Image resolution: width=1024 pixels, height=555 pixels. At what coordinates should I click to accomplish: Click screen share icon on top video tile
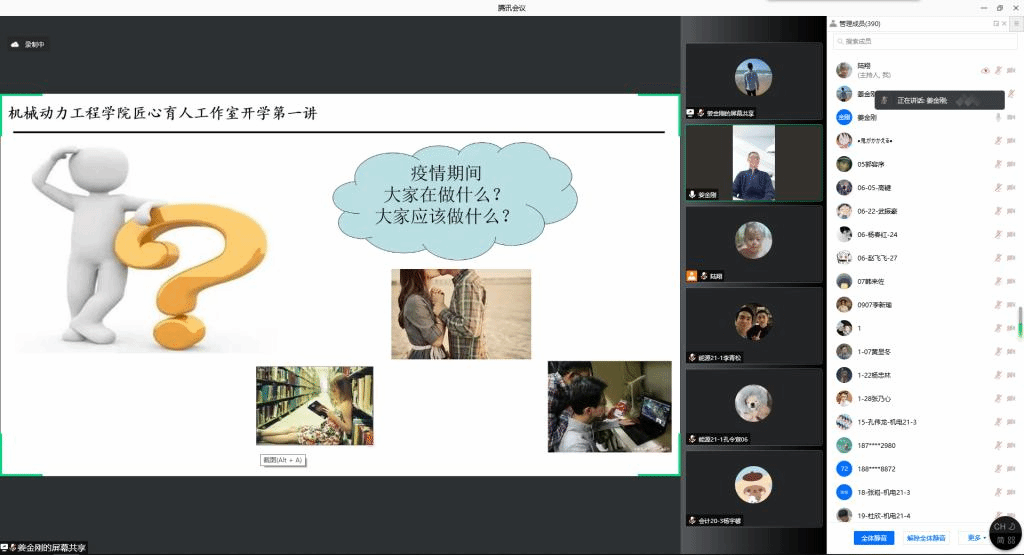click(x=690, y=113)
